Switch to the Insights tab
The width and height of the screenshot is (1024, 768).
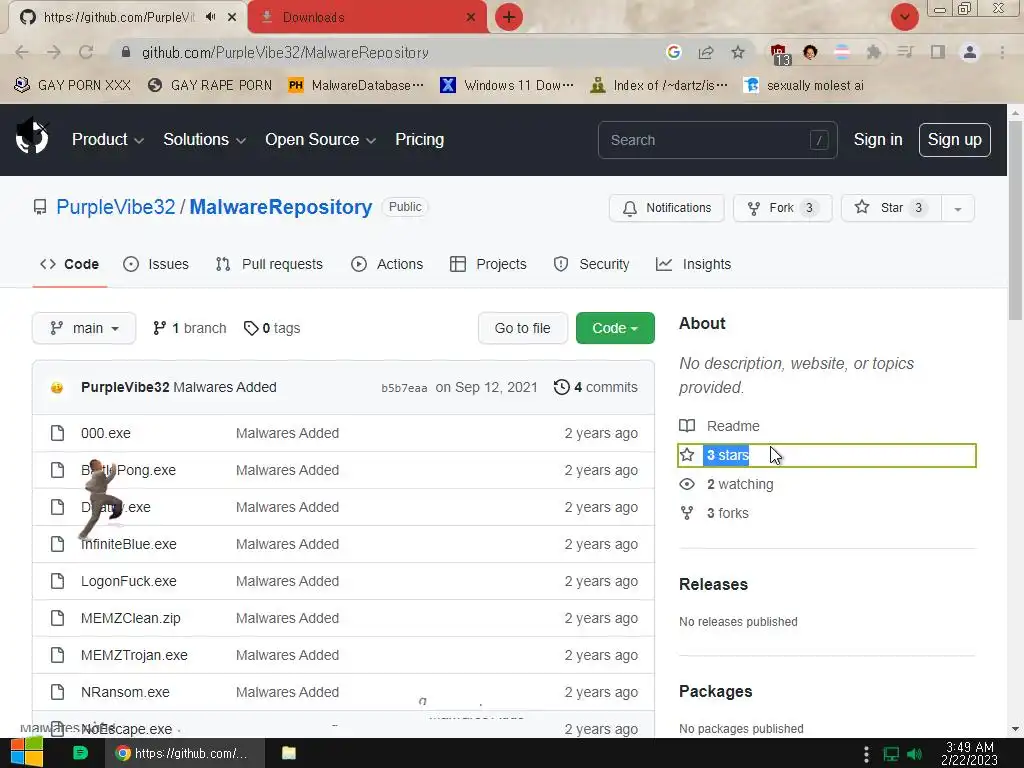click(x=694, y=264)
